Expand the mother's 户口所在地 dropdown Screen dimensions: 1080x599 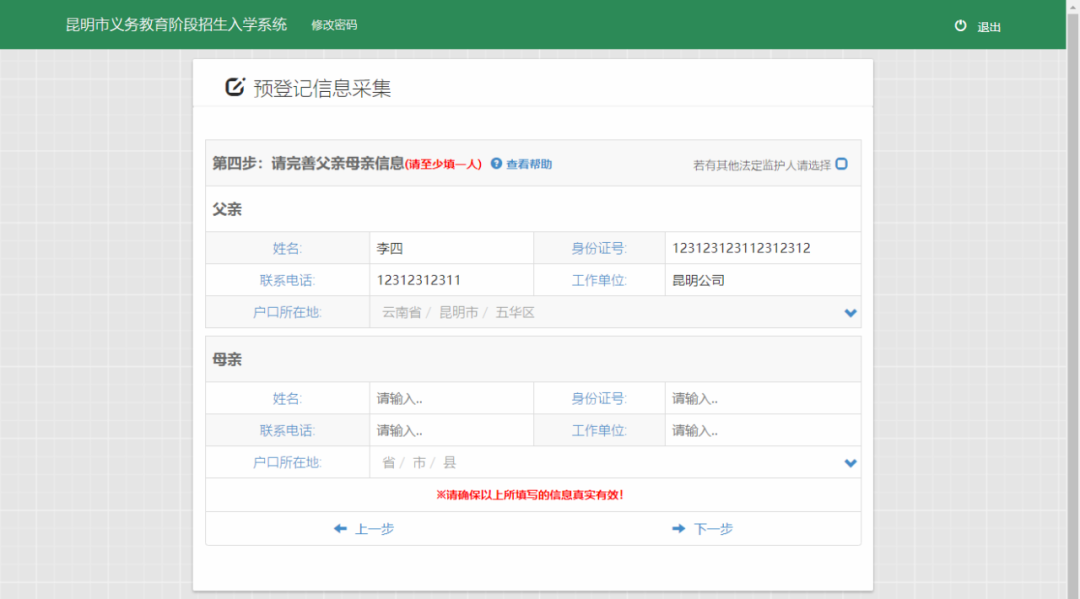coord(850,462)
